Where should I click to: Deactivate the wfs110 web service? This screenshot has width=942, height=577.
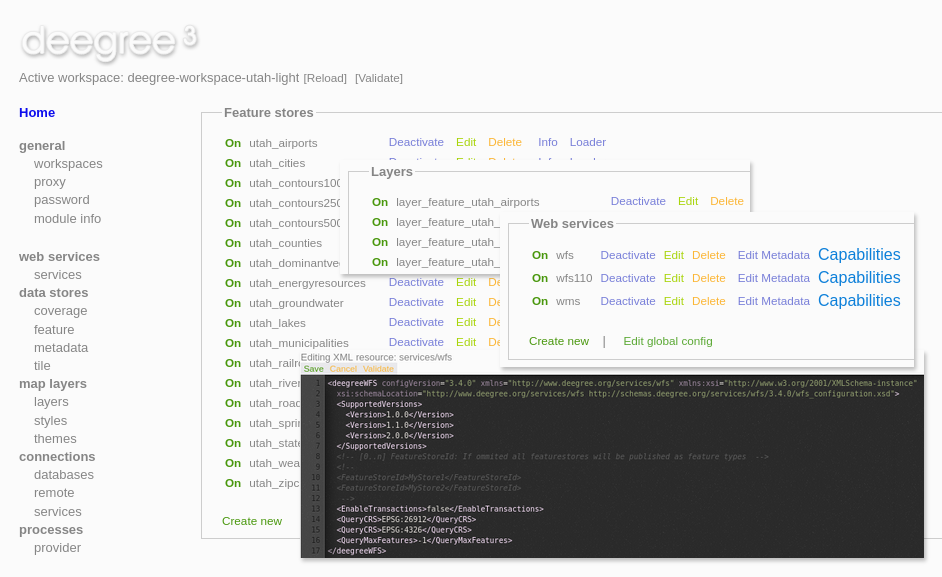click(628, 278)
